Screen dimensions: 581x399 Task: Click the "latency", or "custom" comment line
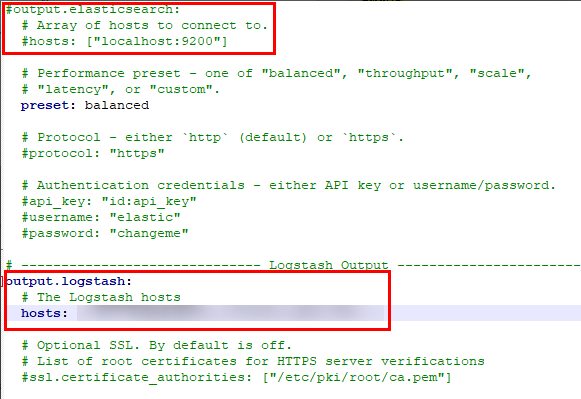[120, 89]
